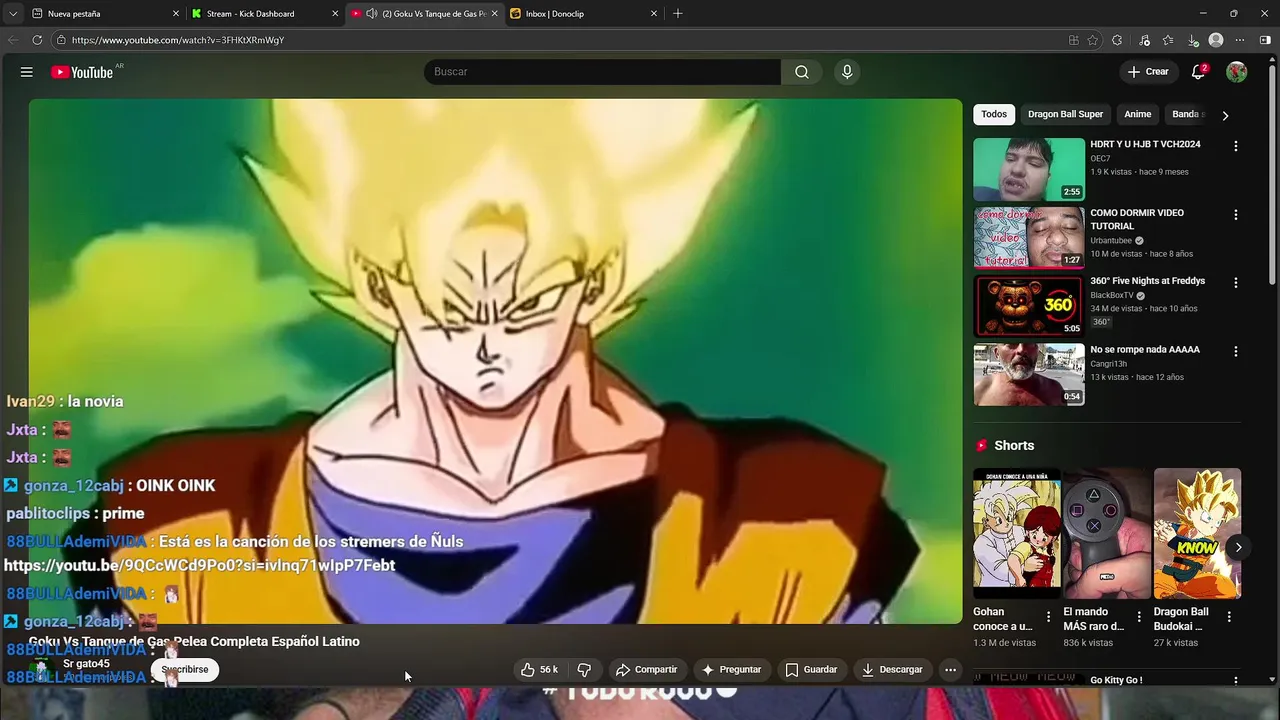Click the Urbantubee channel name
The image size is (1280, 720).
click(x=1111, y=241)
